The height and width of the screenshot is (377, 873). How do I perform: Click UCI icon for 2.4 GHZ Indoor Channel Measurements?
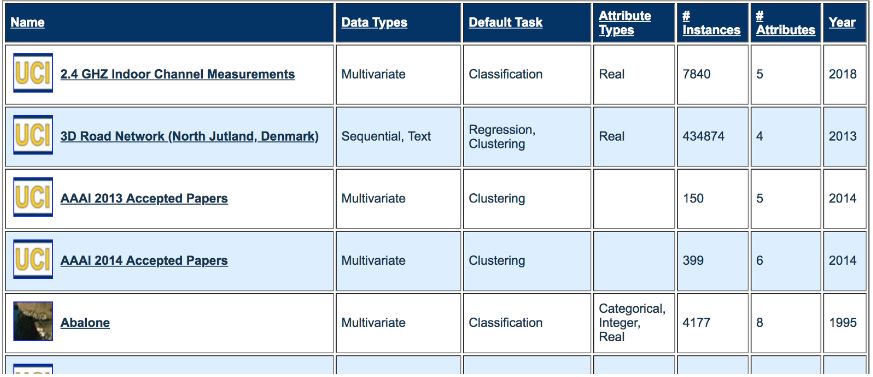33,73
